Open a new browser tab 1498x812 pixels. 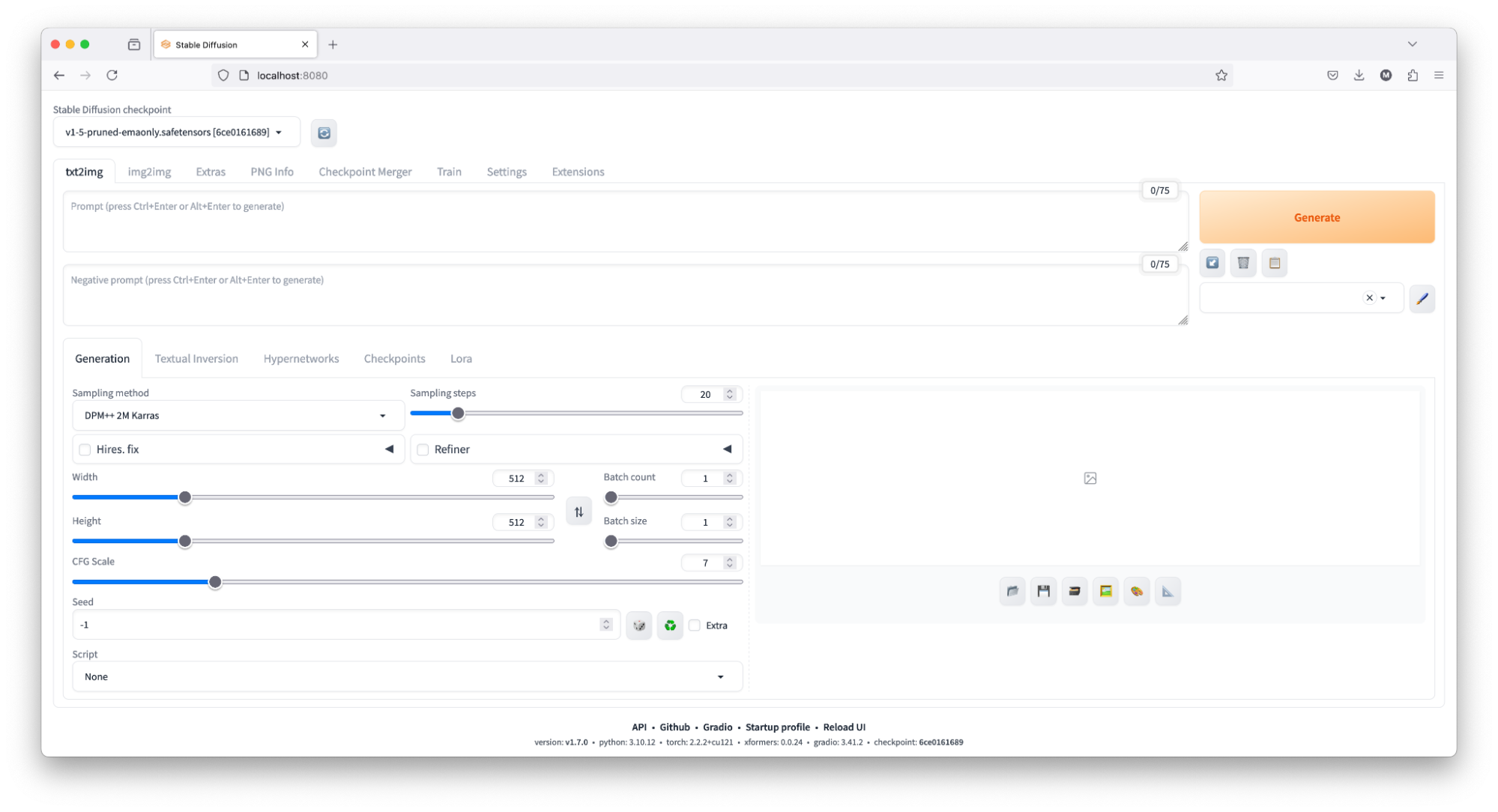tap(333, 44)
